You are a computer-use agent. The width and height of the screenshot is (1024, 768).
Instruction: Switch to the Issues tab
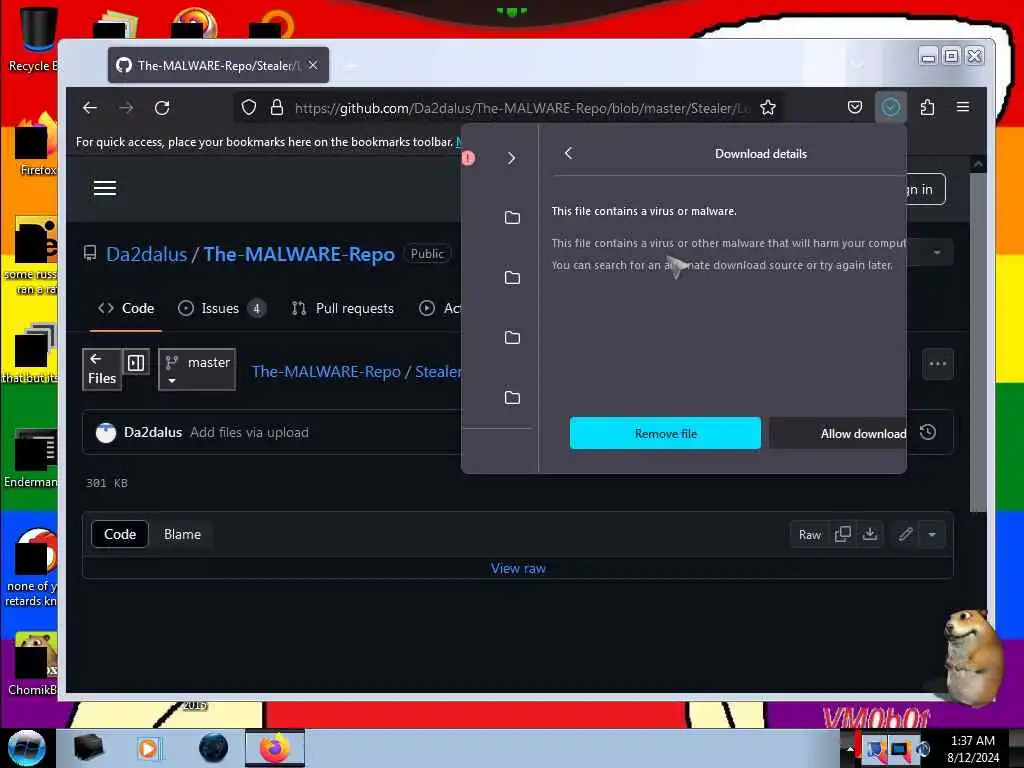(221, 308)
